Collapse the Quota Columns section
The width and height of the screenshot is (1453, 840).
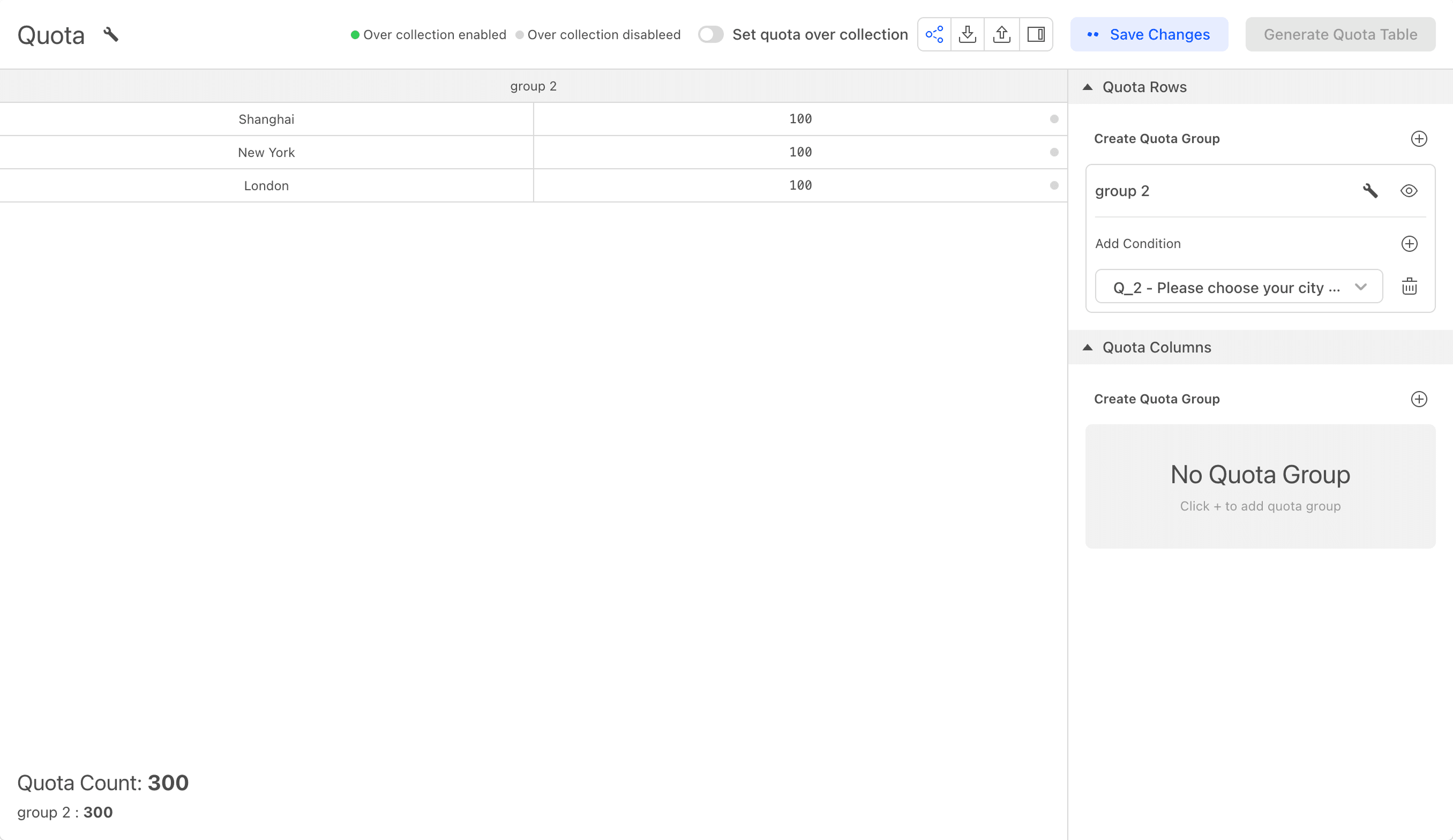point(1088,348)
